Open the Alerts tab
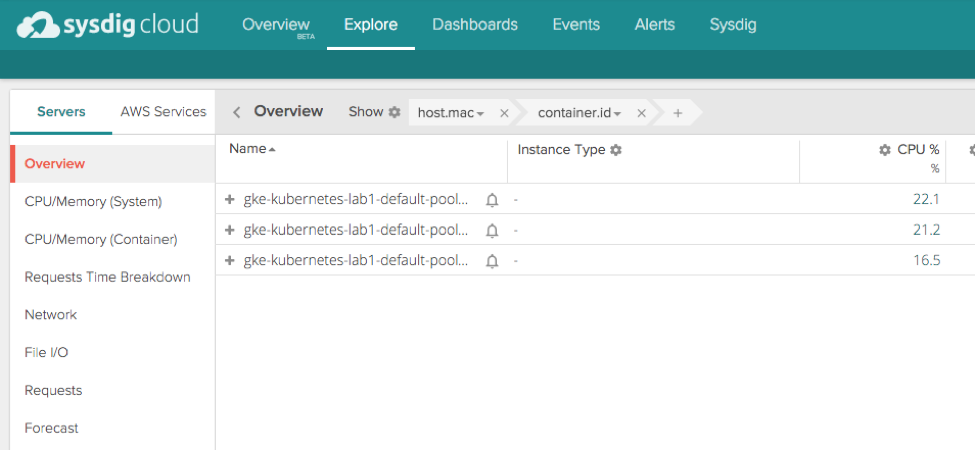Viewport: 975px width, 450px height. (655, 25)
